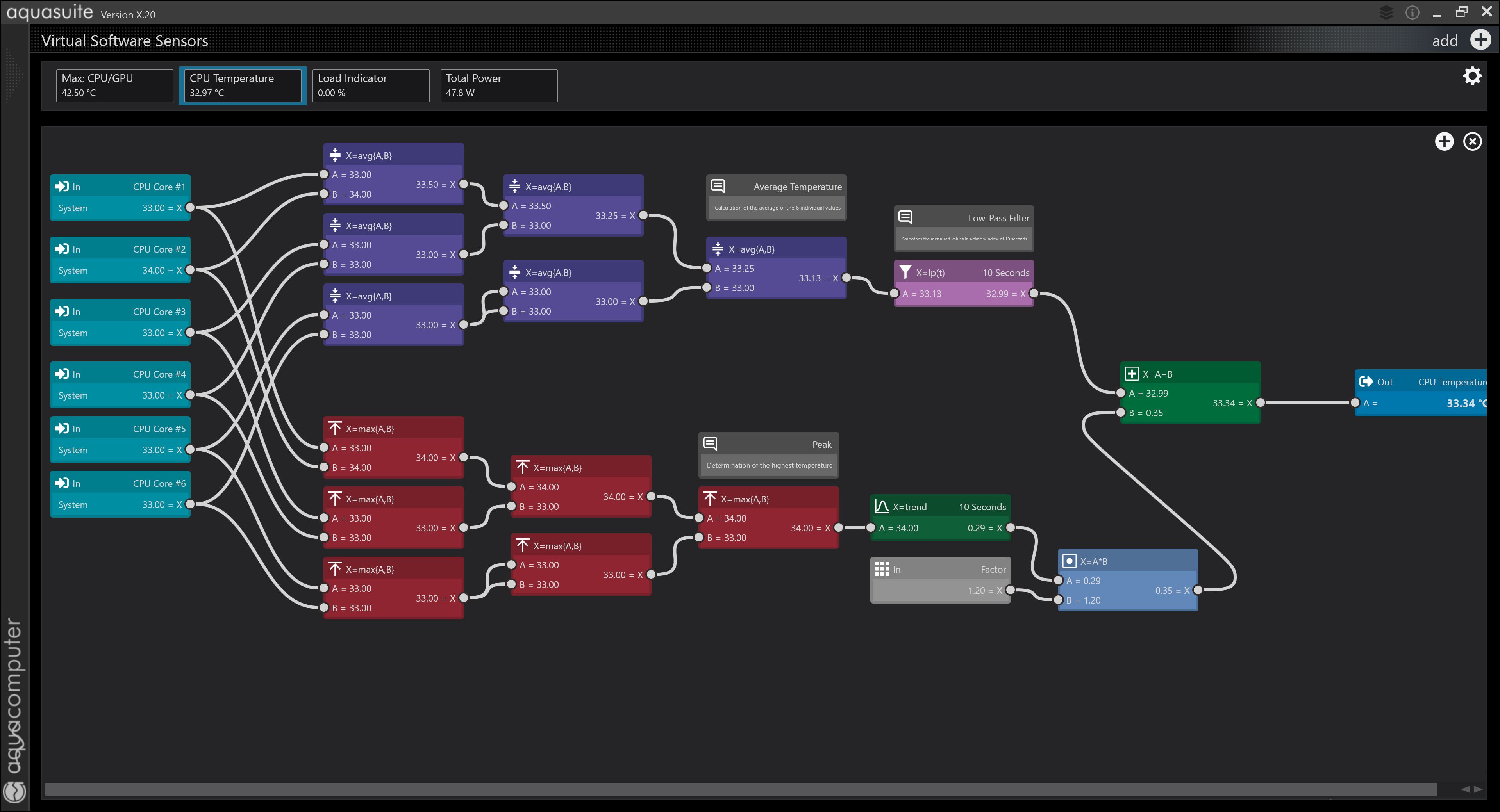
Task: Click the add text button
Action: coord(1445,41)
